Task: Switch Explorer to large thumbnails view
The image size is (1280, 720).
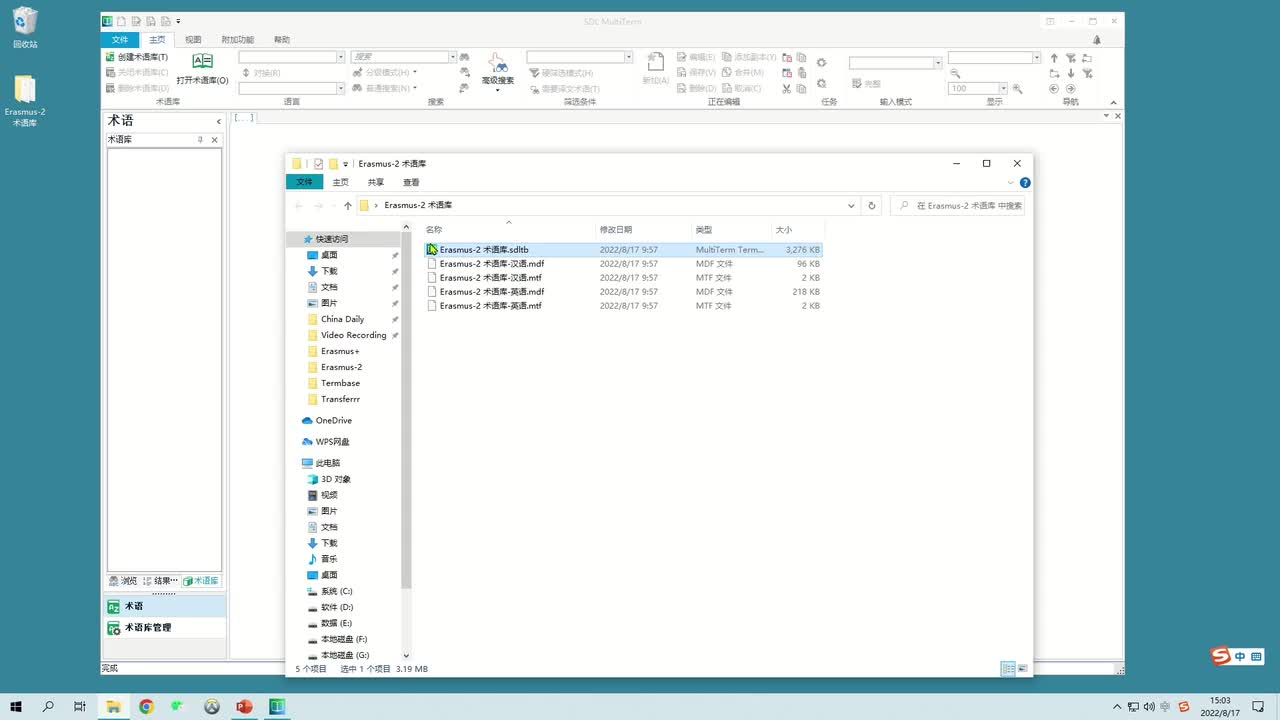Action: (1023, 669)
